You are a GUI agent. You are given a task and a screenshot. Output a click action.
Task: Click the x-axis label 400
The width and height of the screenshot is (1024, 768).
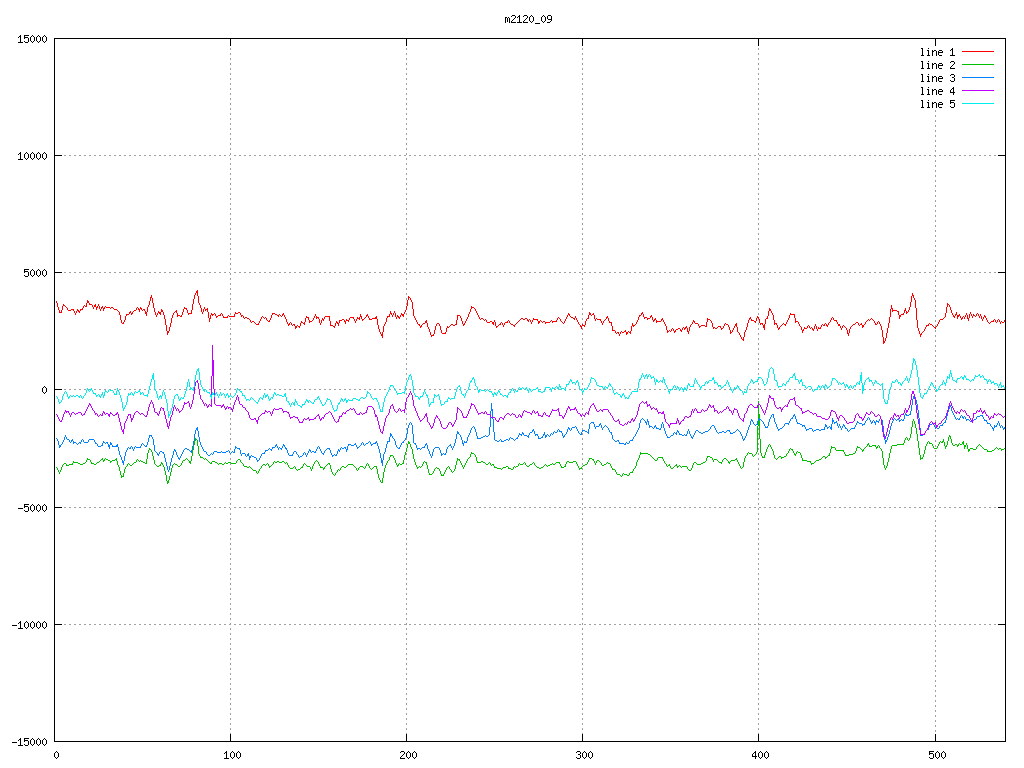[761, 756]
